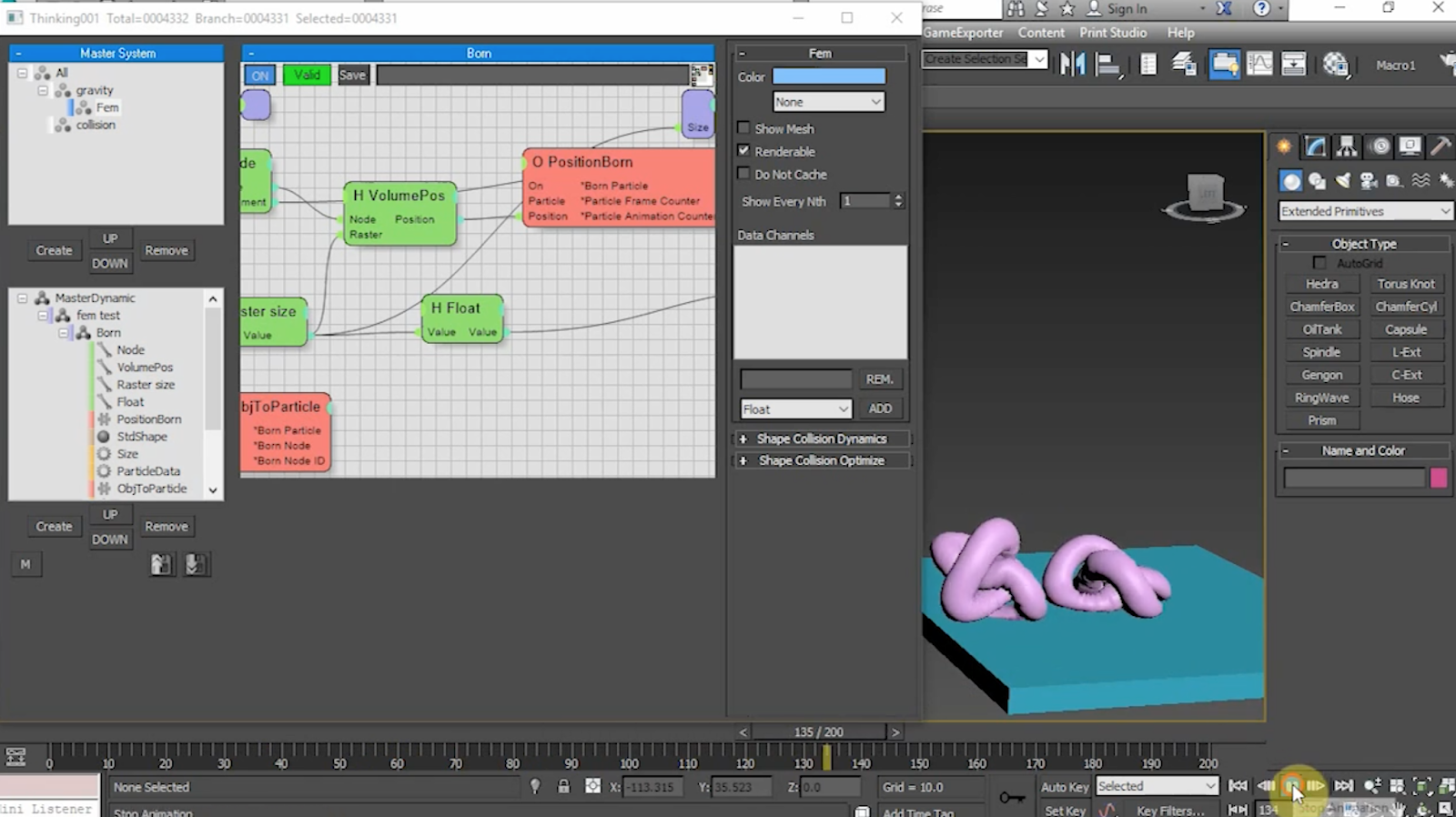Open the Extended Primitives category dropdown
This screenshot has height=817, width=1456.
point(1365,211)
